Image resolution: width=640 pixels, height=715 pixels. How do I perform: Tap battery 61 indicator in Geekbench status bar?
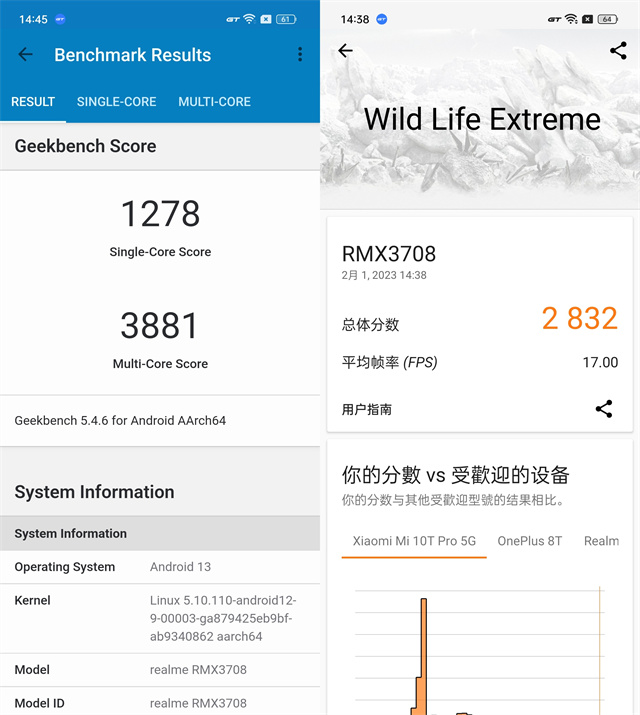[x=286, y=19]
